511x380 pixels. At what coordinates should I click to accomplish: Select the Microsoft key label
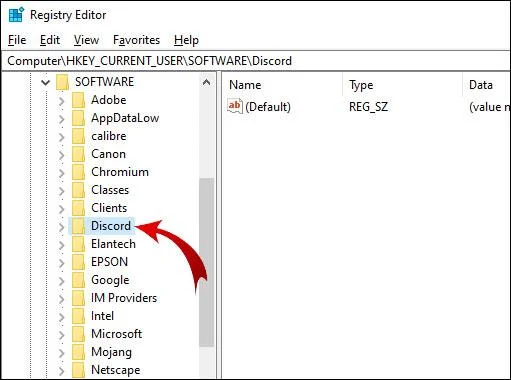tap(116, 334)
